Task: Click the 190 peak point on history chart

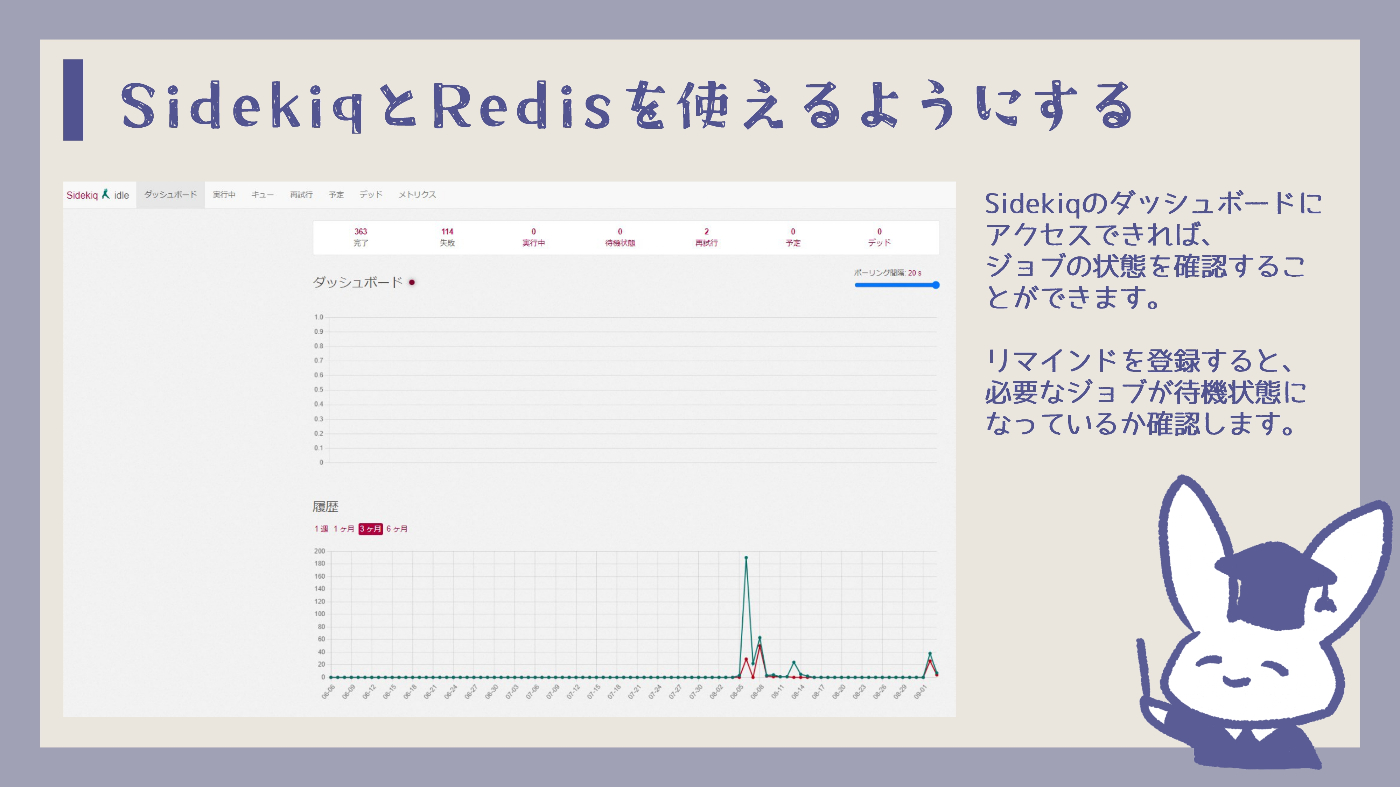Action: pyautogui.click(x=746, y=558)
